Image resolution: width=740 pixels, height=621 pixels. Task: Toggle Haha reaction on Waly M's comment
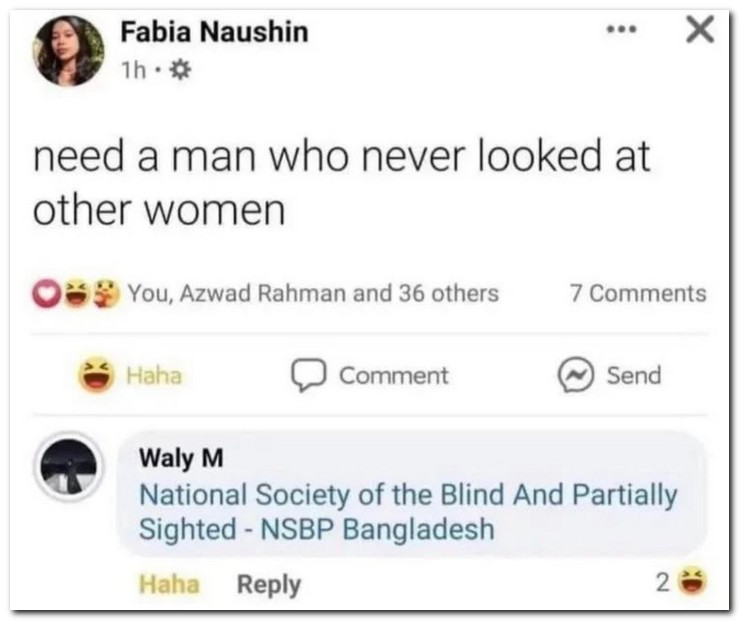click(x=168, y=584)
